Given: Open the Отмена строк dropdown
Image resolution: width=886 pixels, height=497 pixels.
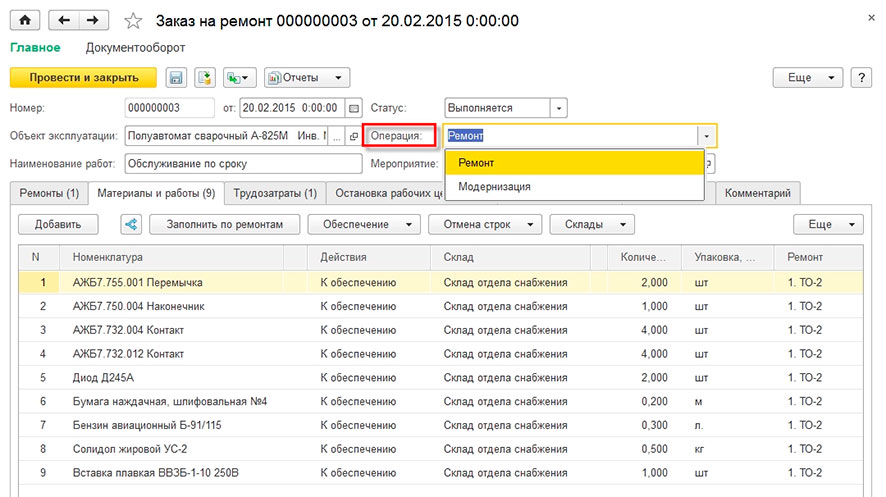Looking at the screenshot, I should coord(485,224).
